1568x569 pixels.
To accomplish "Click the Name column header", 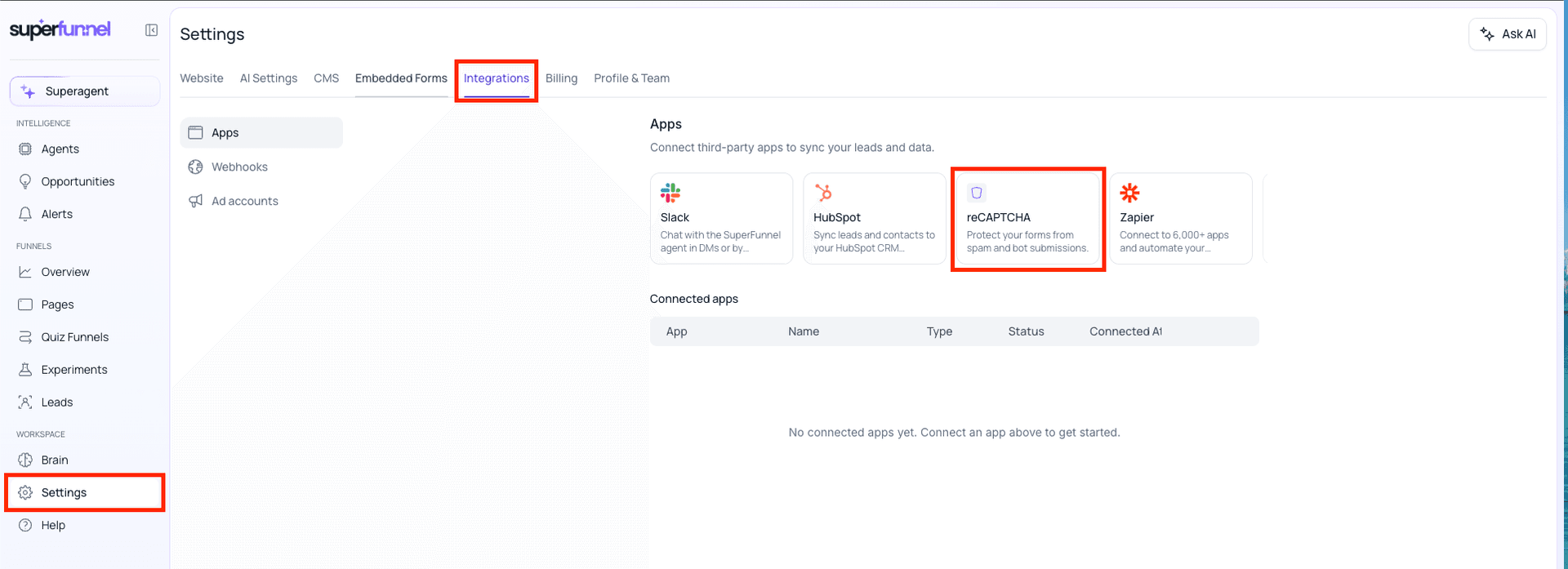I will (804, 331).
